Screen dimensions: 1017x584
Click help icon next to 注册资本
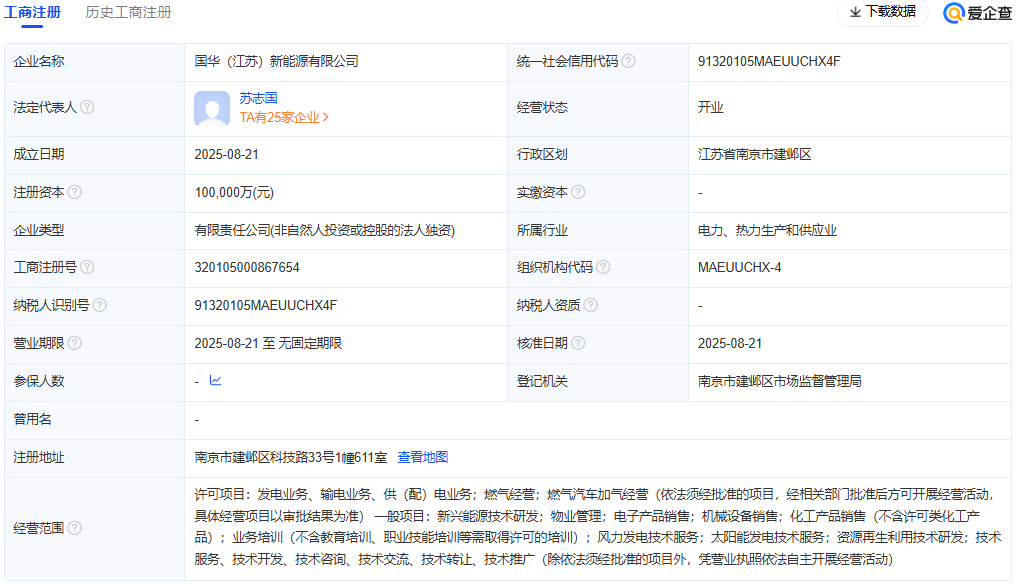74,192
